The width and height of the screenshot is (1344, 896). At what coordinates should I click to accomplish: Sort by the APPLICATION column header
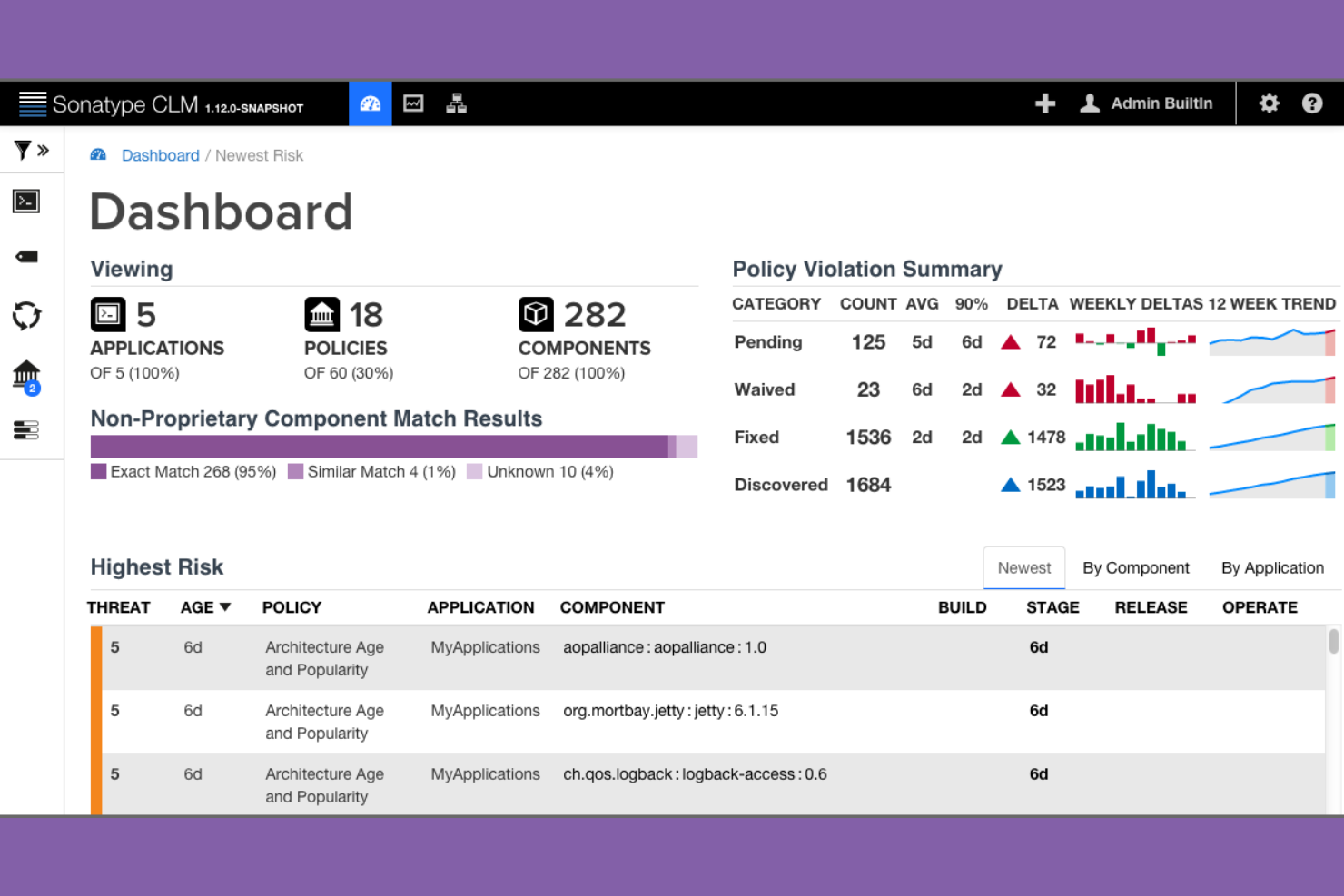coord(480,607)
